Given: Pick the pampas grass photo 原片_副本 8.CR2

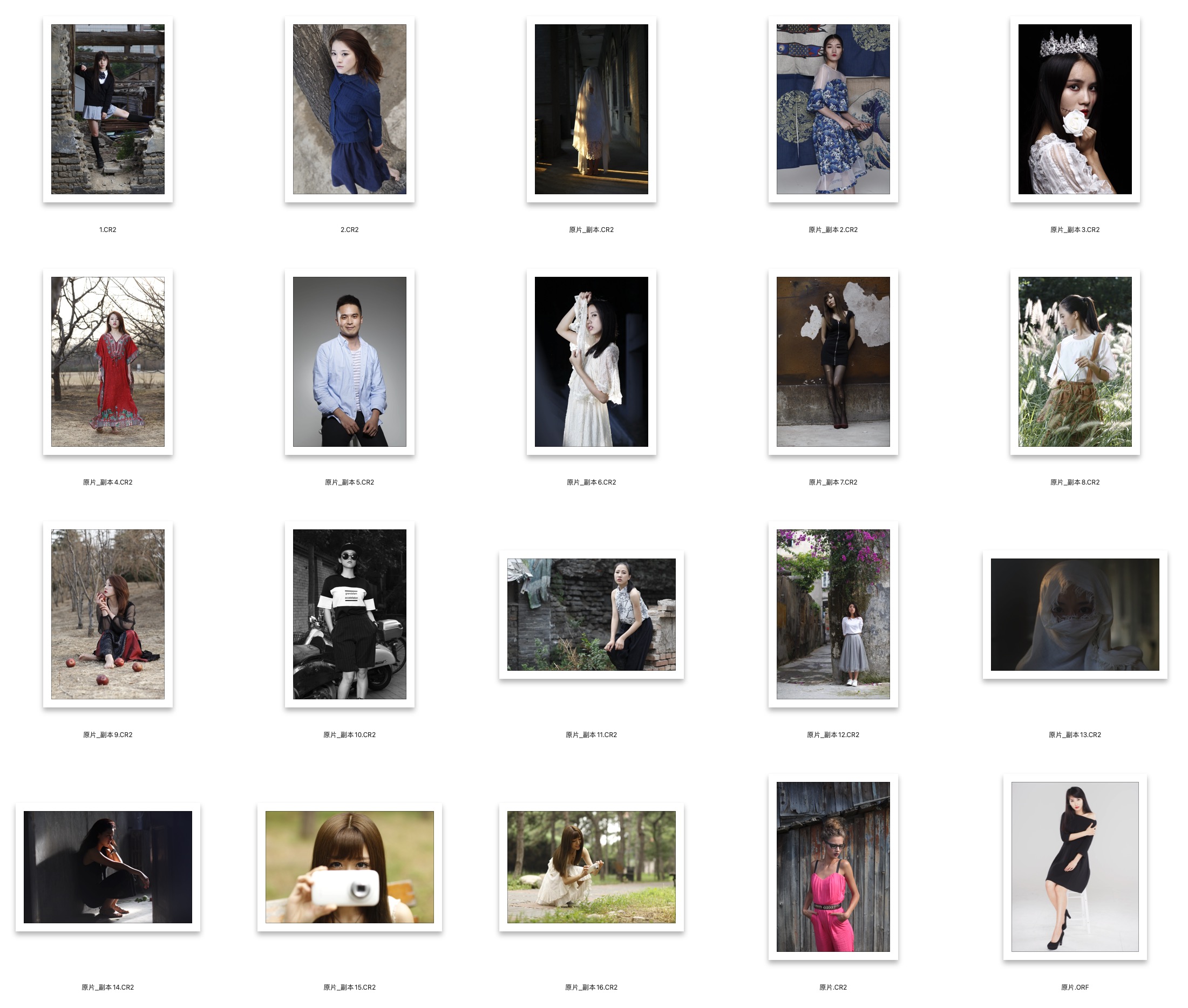Looking at the screenshot, I should click(x=1074, y=362).
